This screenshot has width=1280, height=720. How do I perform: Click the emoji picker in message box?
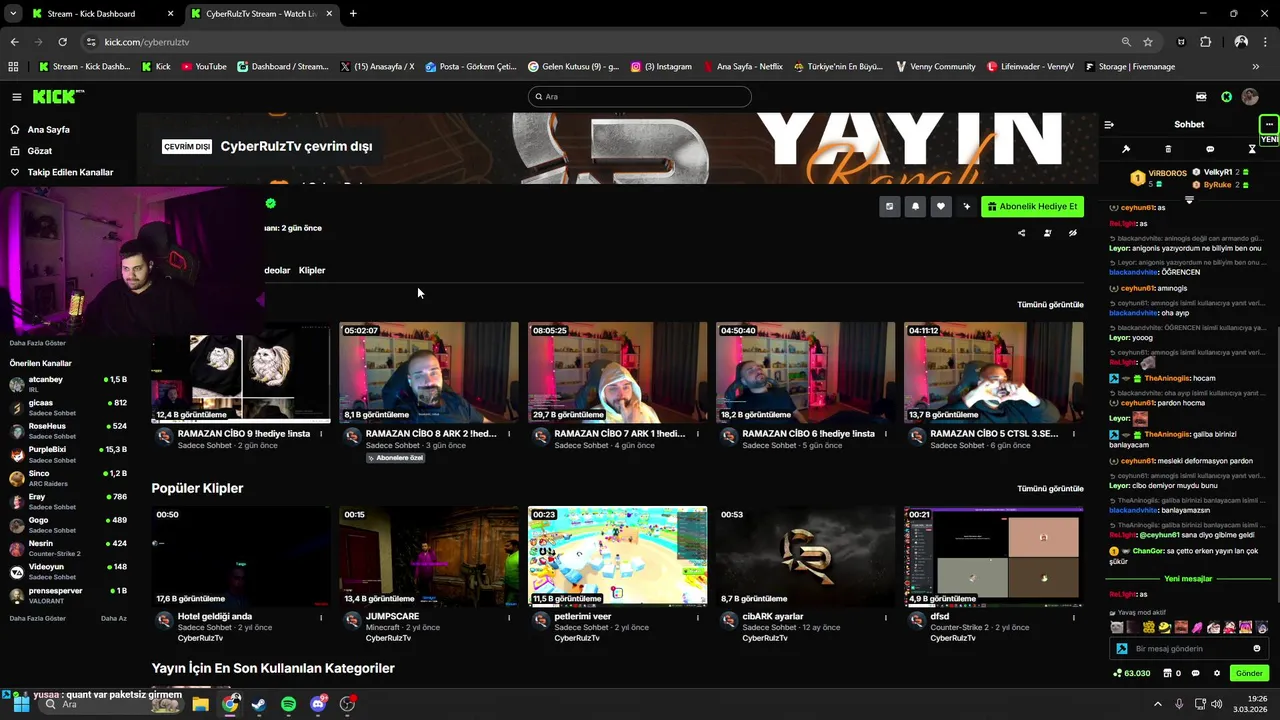coord(1257,649)
